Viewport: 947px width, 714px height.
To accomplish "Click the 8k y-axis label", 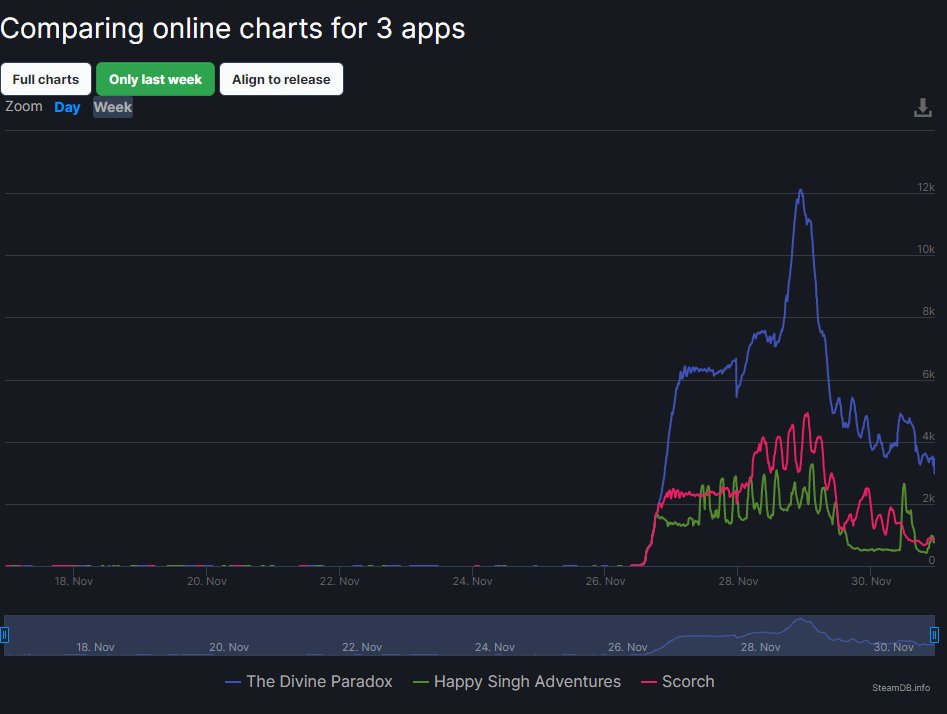I will (928, 311).
